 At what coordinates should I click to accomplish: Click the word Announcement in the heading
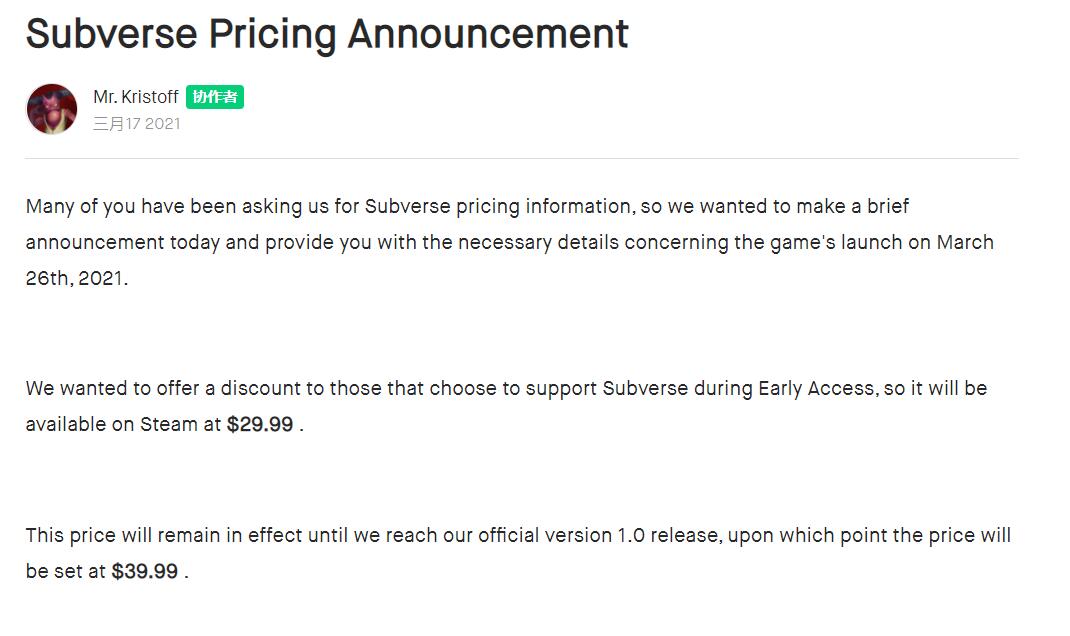[488, 33]
